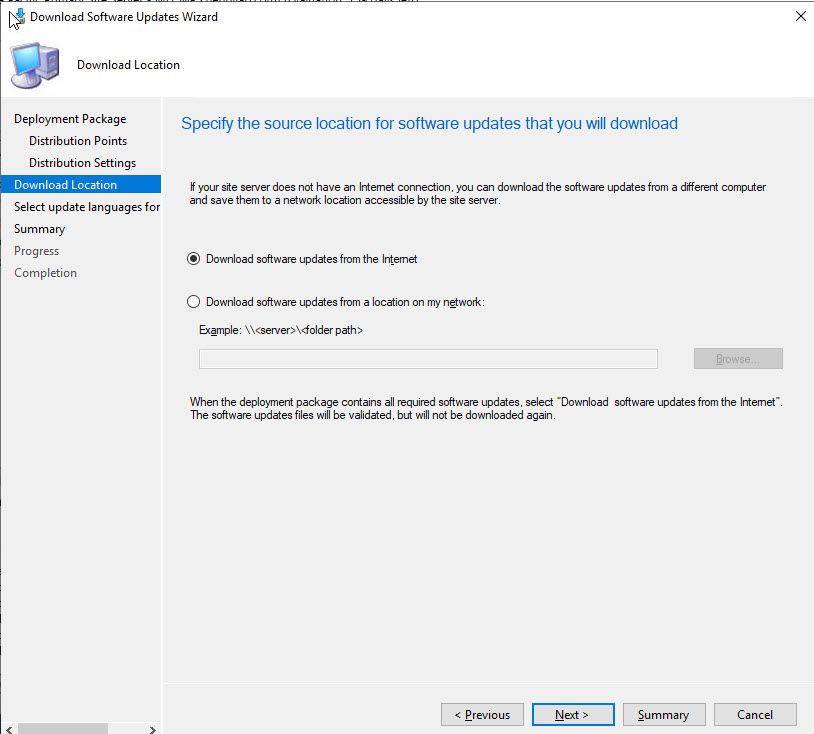The height and width of the screenshot is (734, 814).
Task: Click the computer icon beside Download Location header
Action: coord(34,65)
